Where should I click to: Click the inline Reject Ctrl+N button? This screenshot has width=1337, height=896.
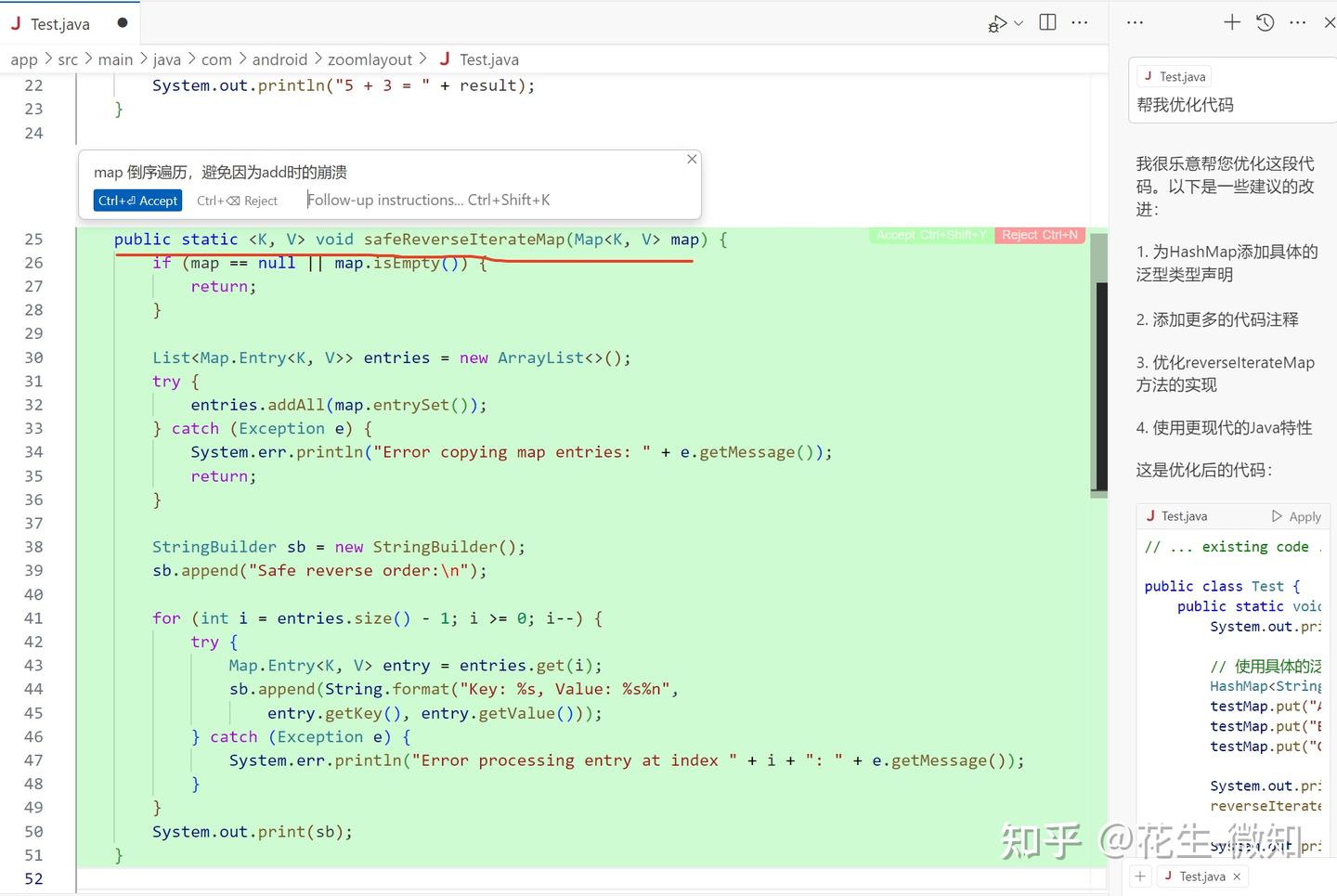click(x=1039, y=235)
